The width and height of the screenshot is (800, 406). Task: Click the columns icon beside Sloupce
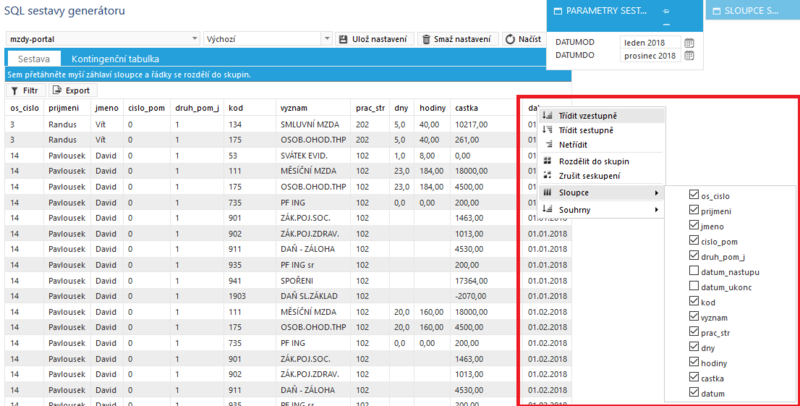[x=547, y=192]
